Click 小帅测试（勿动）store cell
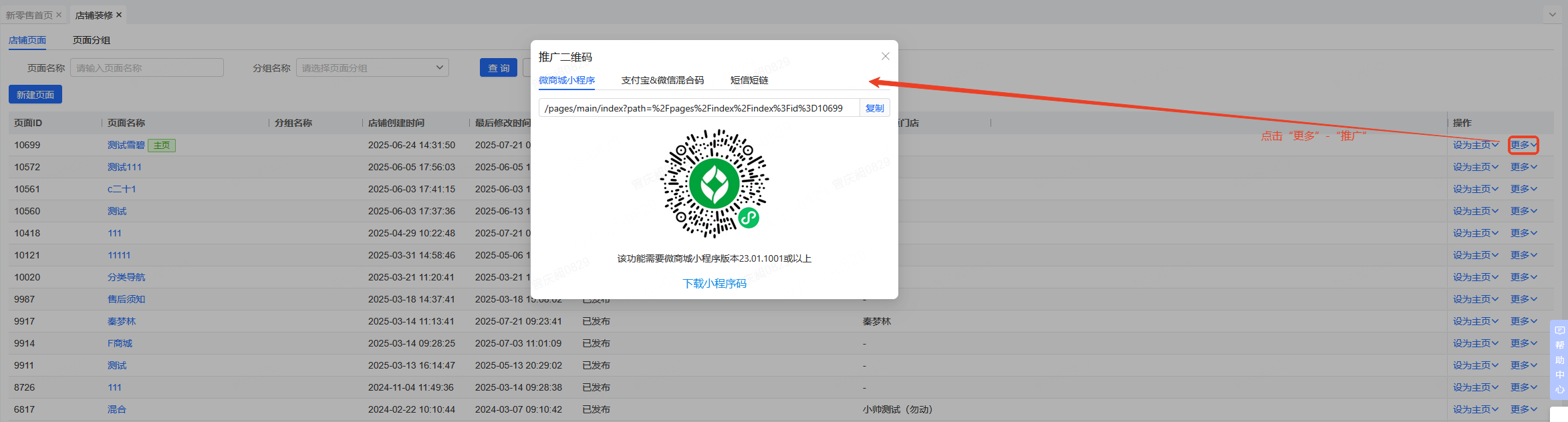This screenshot has height=422, width=1568. coord(898,409)
